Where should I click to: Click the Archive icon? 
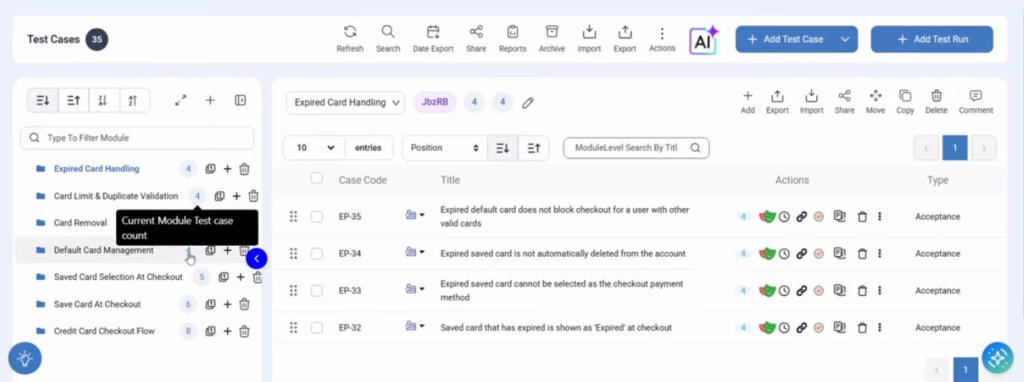tap(552, 32)
